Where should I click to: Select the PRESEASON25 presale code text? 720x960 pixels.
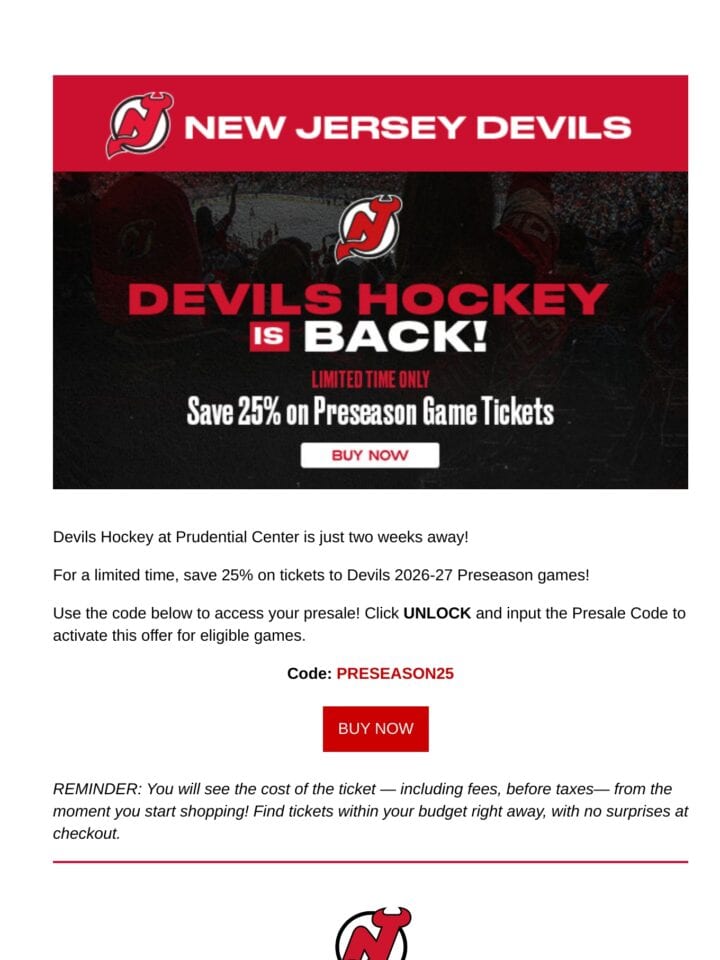[395, 673]
